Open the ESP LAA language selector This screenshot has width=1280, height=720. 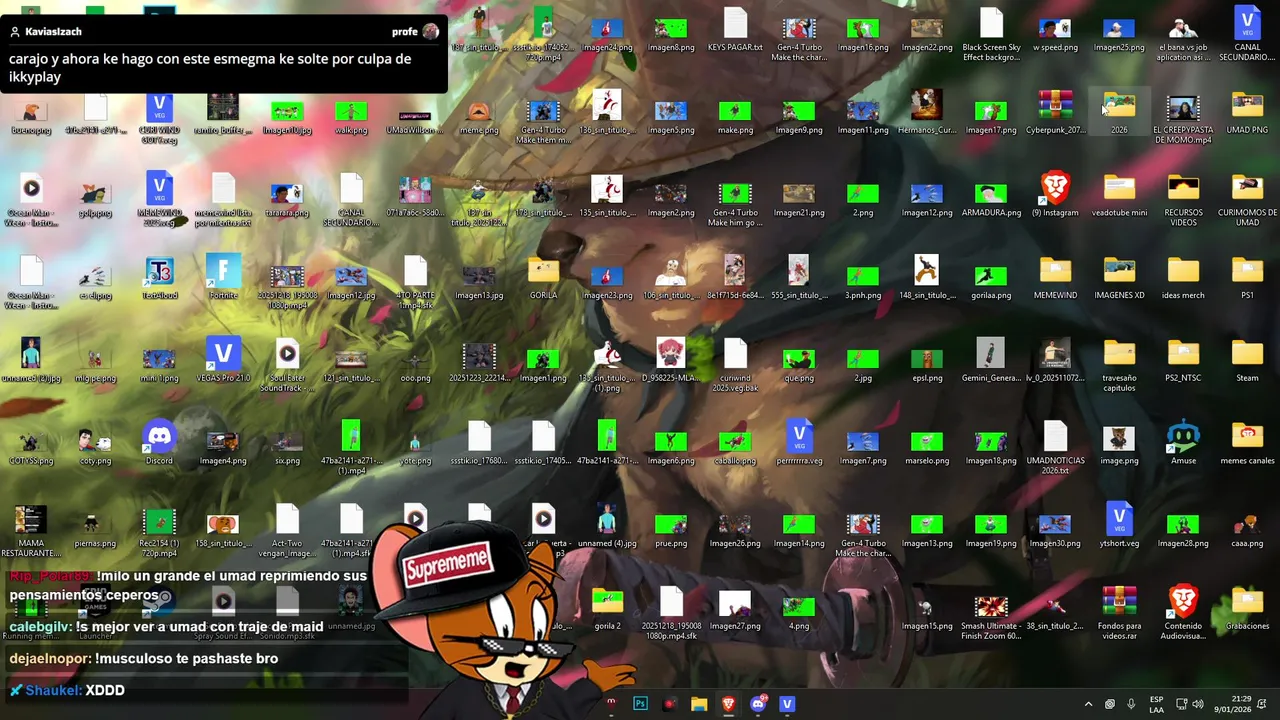coord(1157,704)
